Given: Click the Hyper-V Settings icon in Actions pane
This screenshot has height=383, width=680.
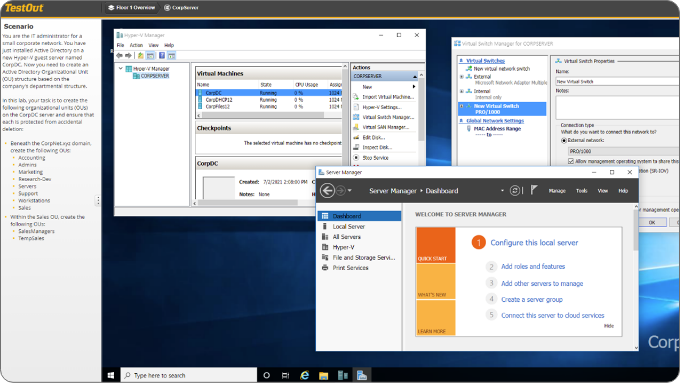Looking at the screenshot, I should click(356, 107).
